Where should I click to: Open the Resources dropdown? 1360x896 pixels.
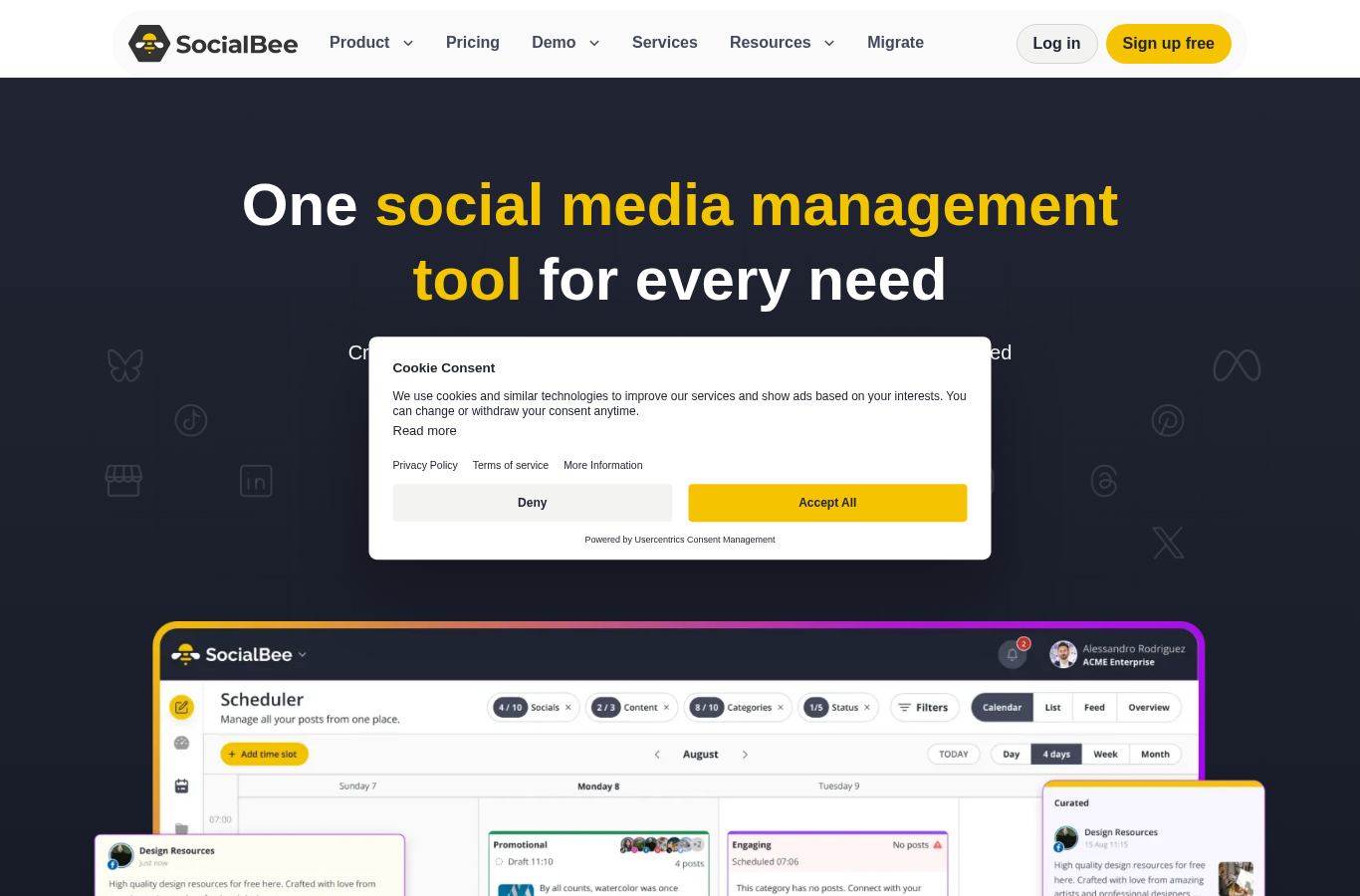pos(782,43)
